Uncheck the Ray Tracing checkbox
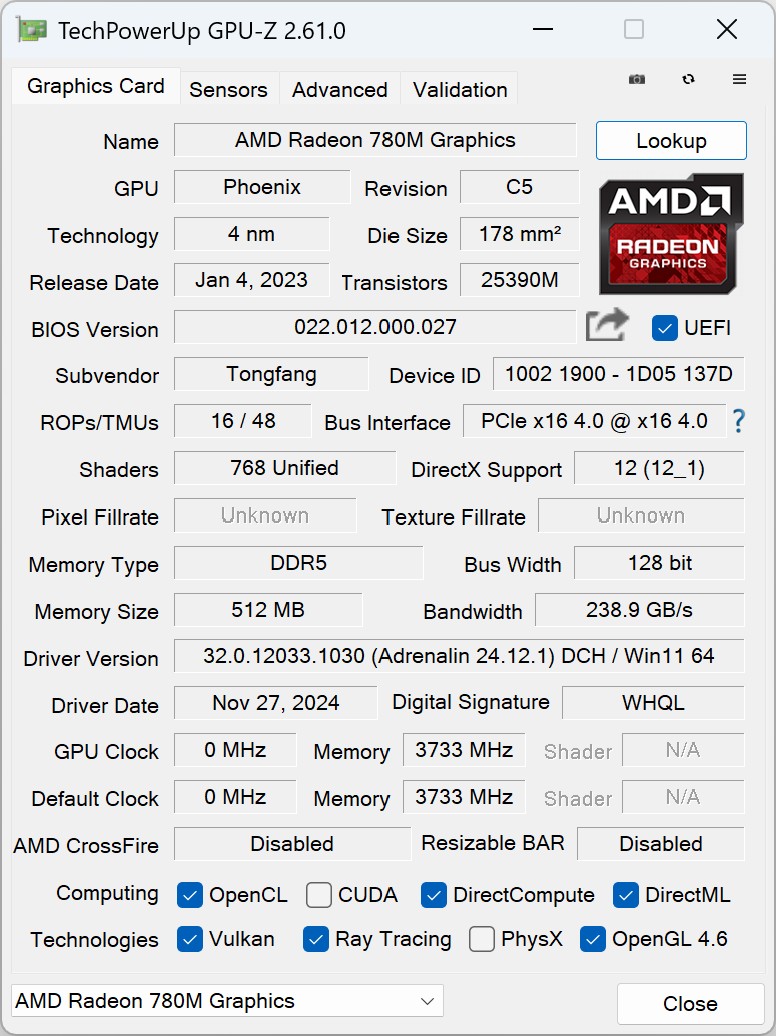Image resolution: width=776 pixels, height=1036 pixels. 316,939
